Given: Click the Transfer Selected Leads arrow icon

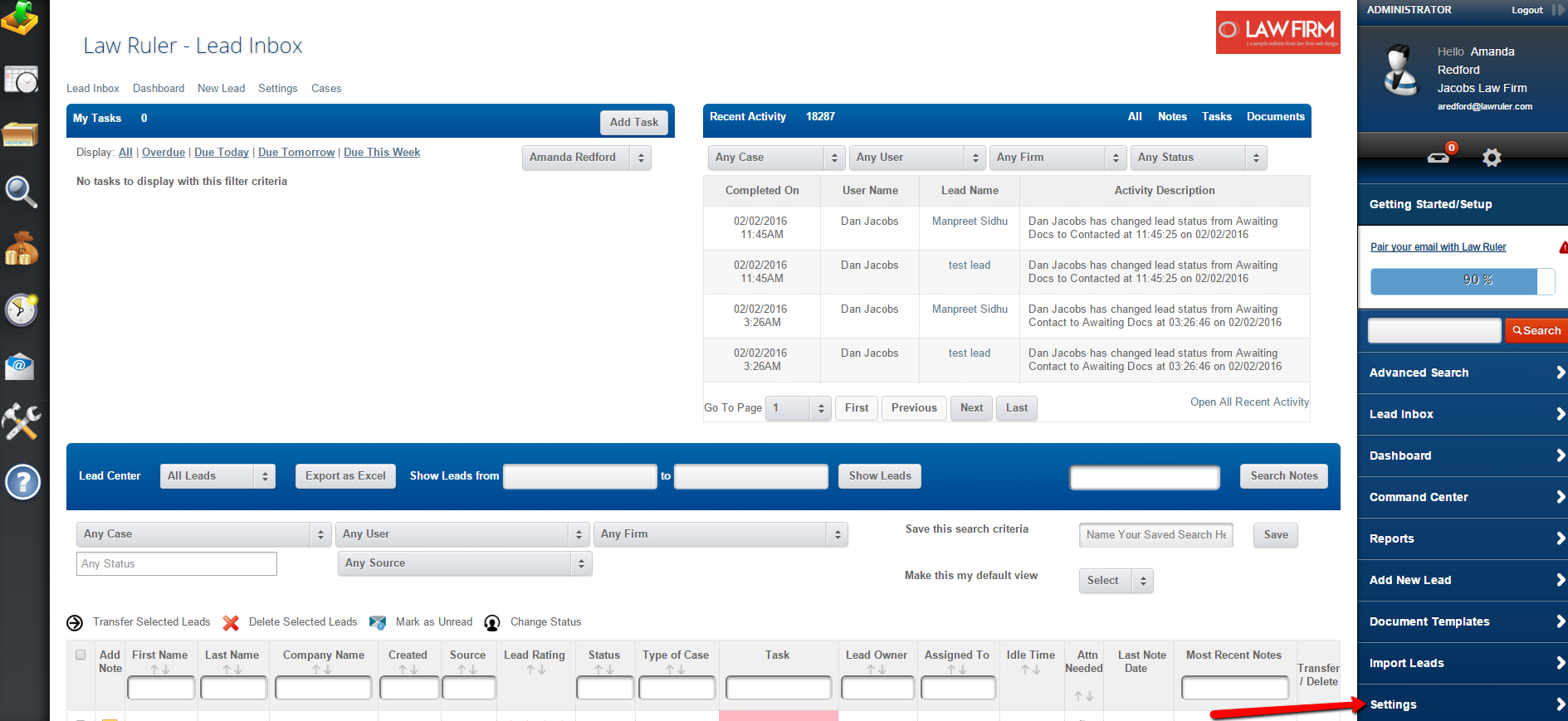Looking at the screenshot, I should (75, 623).
